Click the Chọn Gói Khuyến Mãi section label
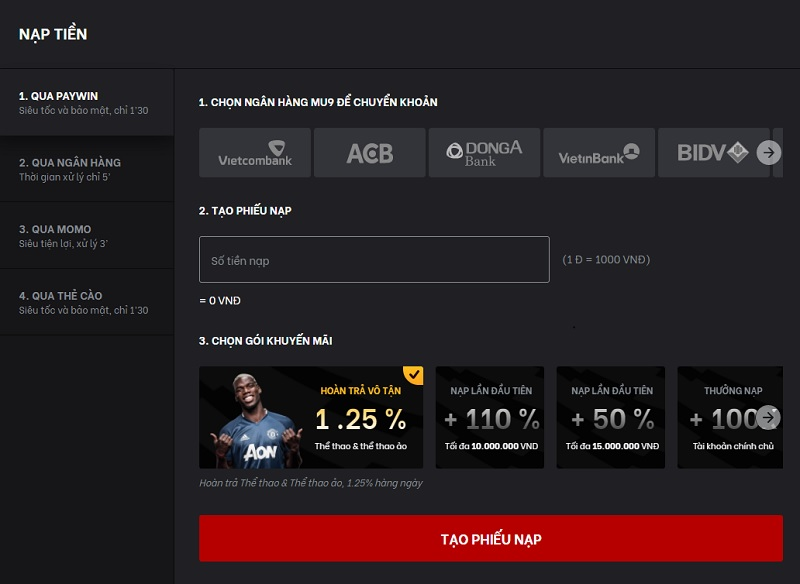800x584 pixels. click(265, 341)
